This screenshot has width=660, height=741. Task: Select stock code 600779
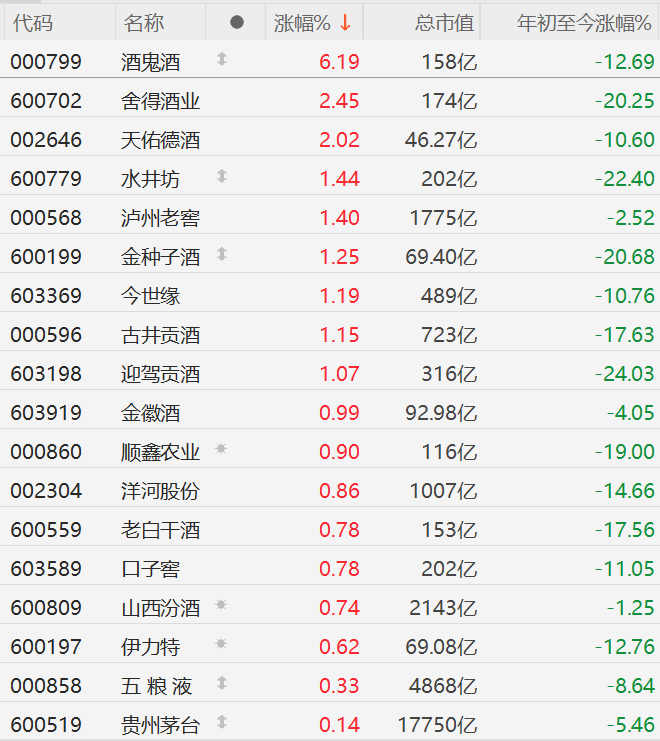(46, 179)
